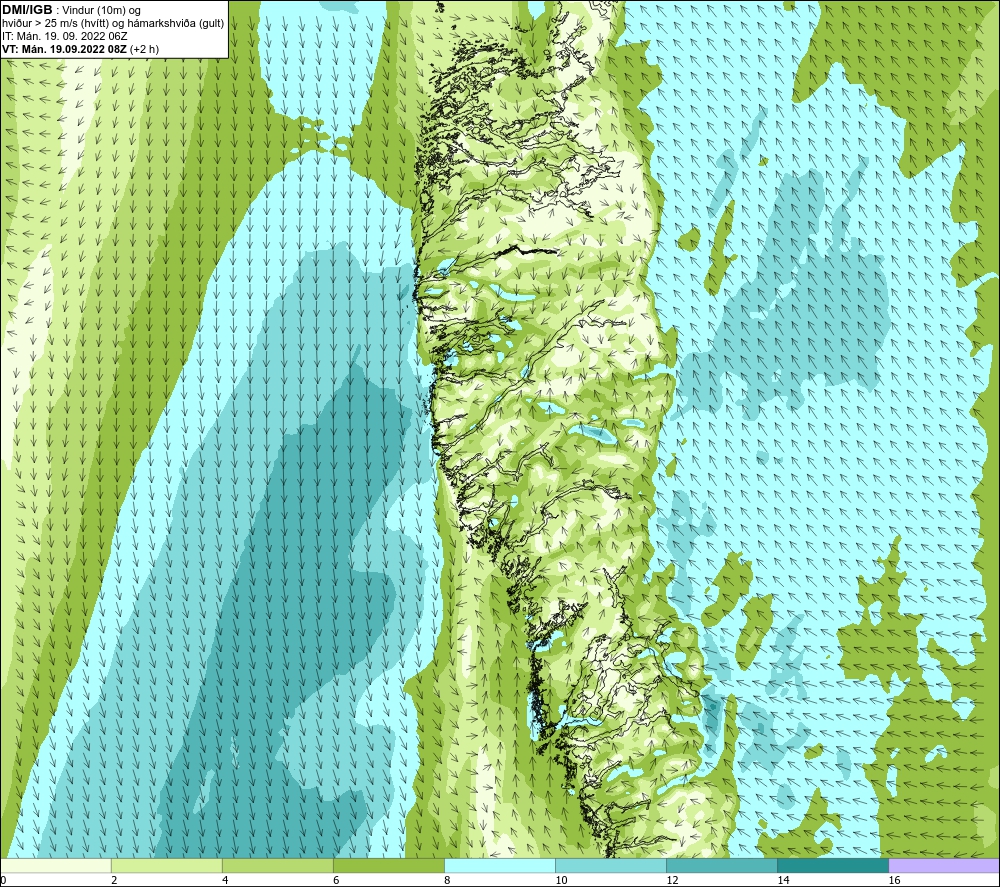The width and height of the screenshot is (1000, 887).
Task: Click the 0–2 m/s pale legend swatch
Action: [x=56, y=866]
